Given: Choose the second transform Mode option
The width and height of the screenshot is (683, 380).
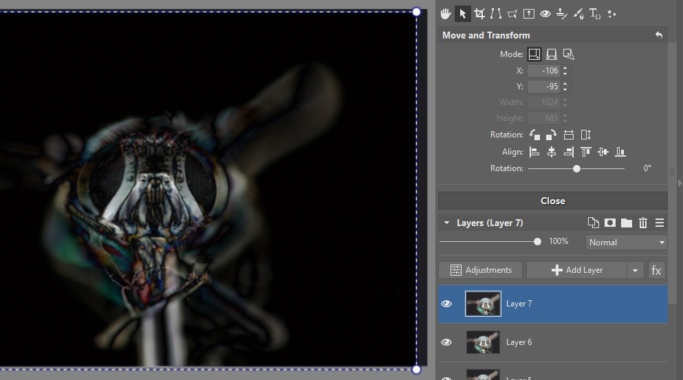Looking at the screenshot, I should coord(551,54).
